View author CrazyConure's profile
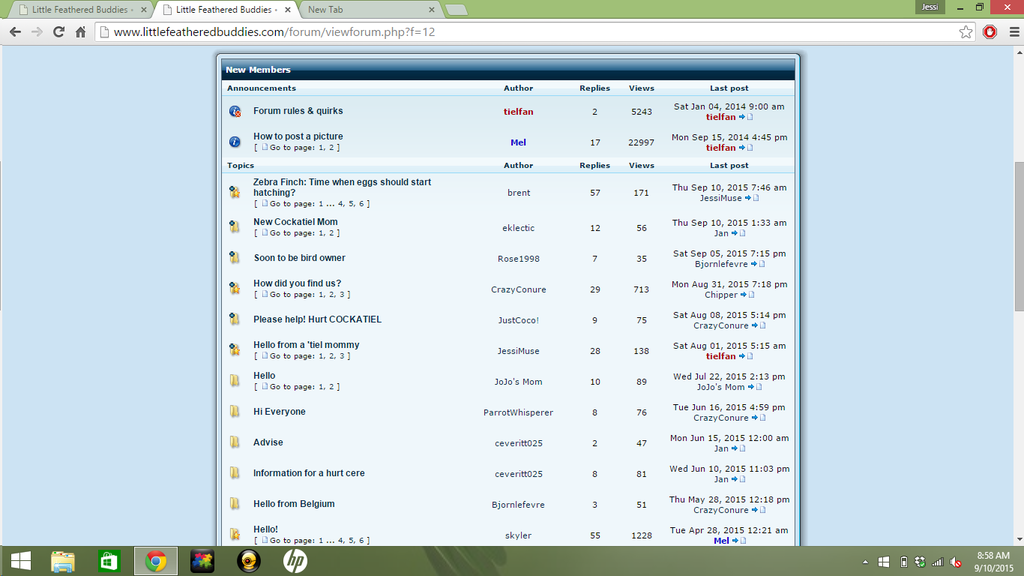 point(518,290)
